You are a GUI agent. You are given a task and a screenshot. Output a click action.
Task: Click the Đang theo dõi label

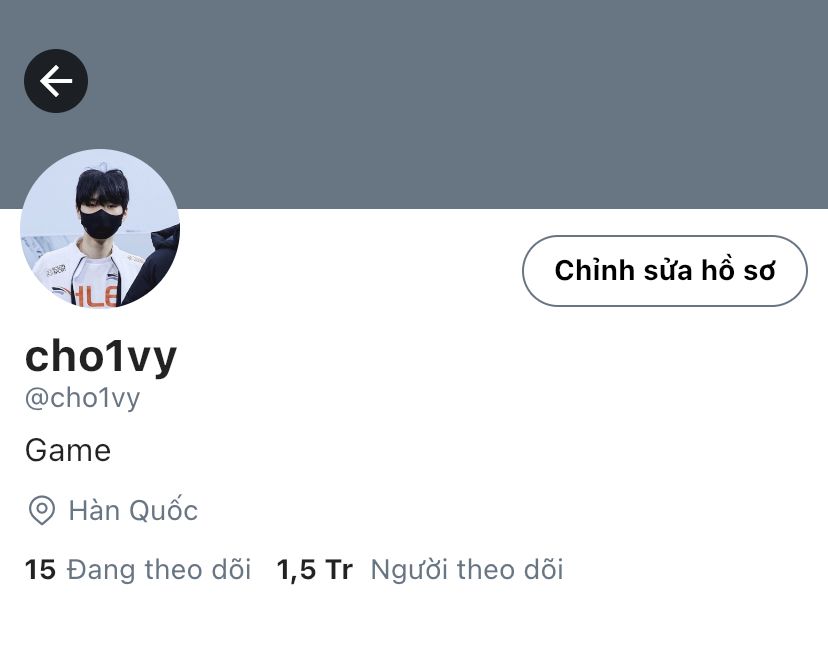point(159,570)
